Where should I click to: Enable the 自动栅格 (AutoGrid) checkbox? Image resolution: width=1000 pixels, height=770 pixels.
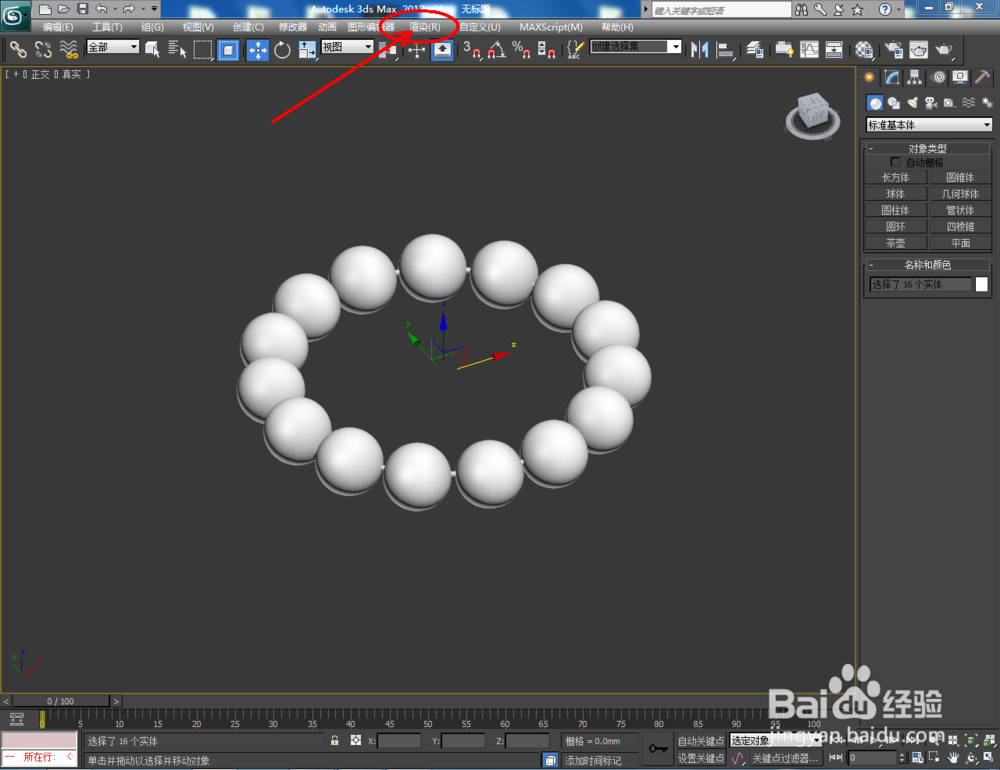(x=896, y=161)
